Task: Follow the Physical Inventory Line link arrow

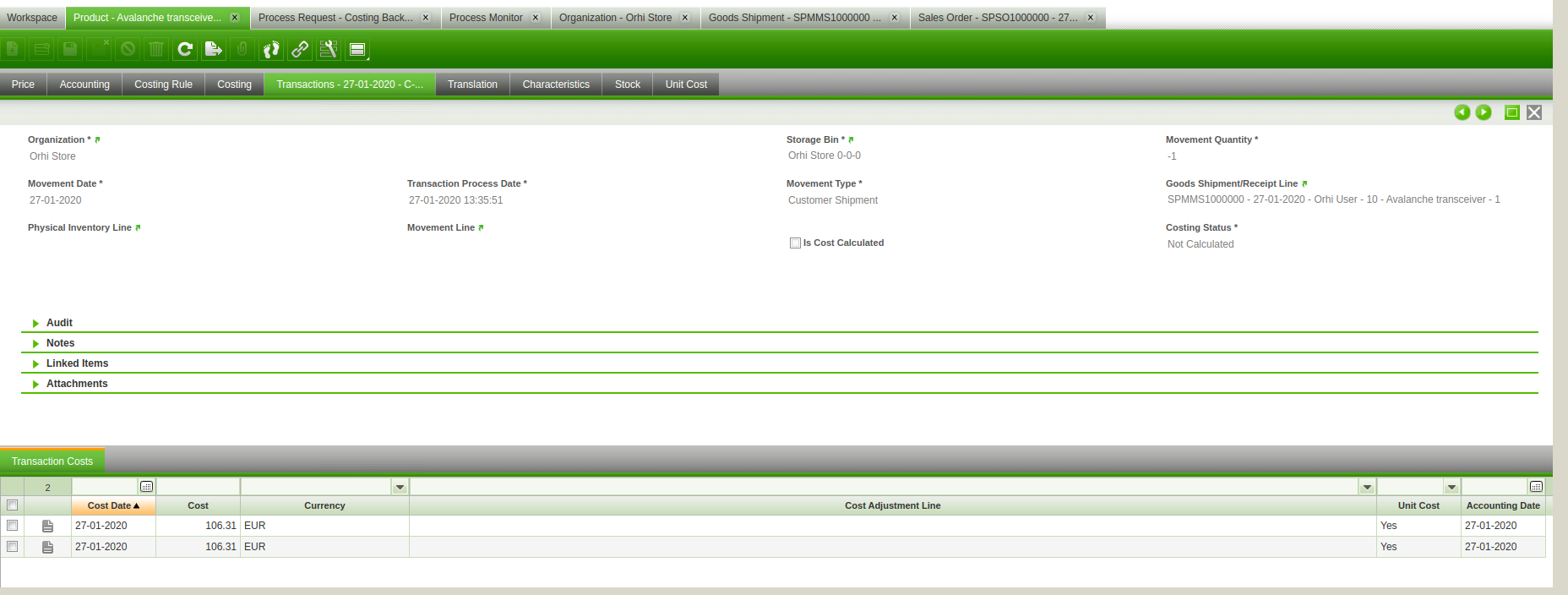Action: (138, 227)
